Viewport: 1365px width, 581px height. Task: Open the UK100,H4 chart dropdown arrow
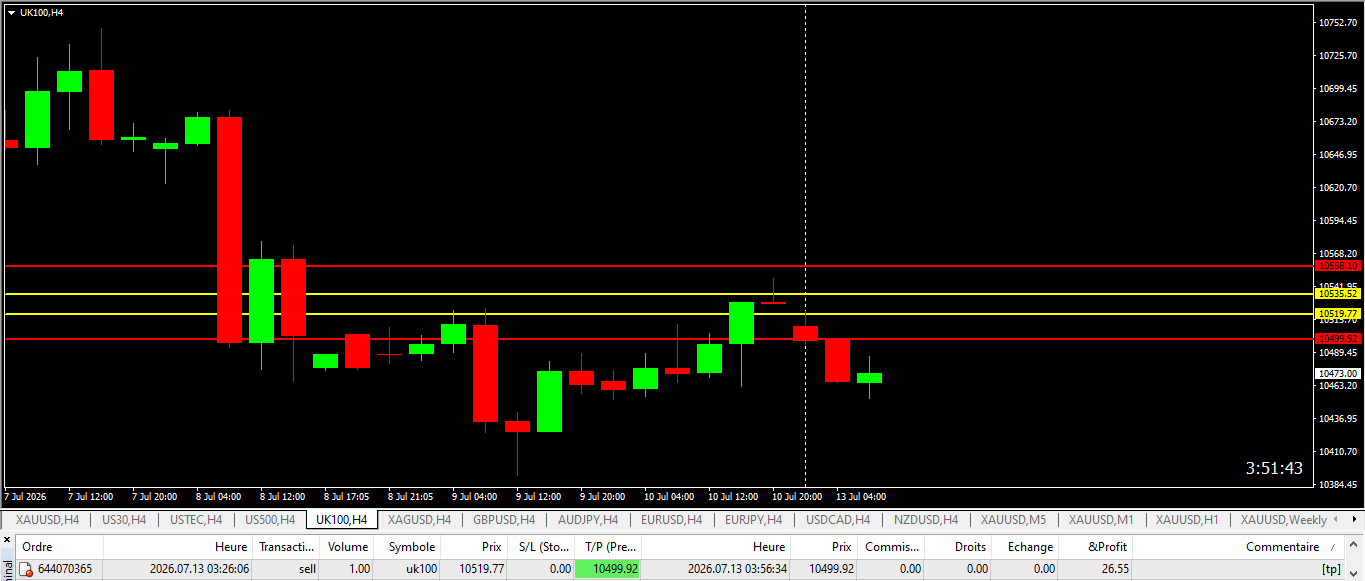[11, 12]
